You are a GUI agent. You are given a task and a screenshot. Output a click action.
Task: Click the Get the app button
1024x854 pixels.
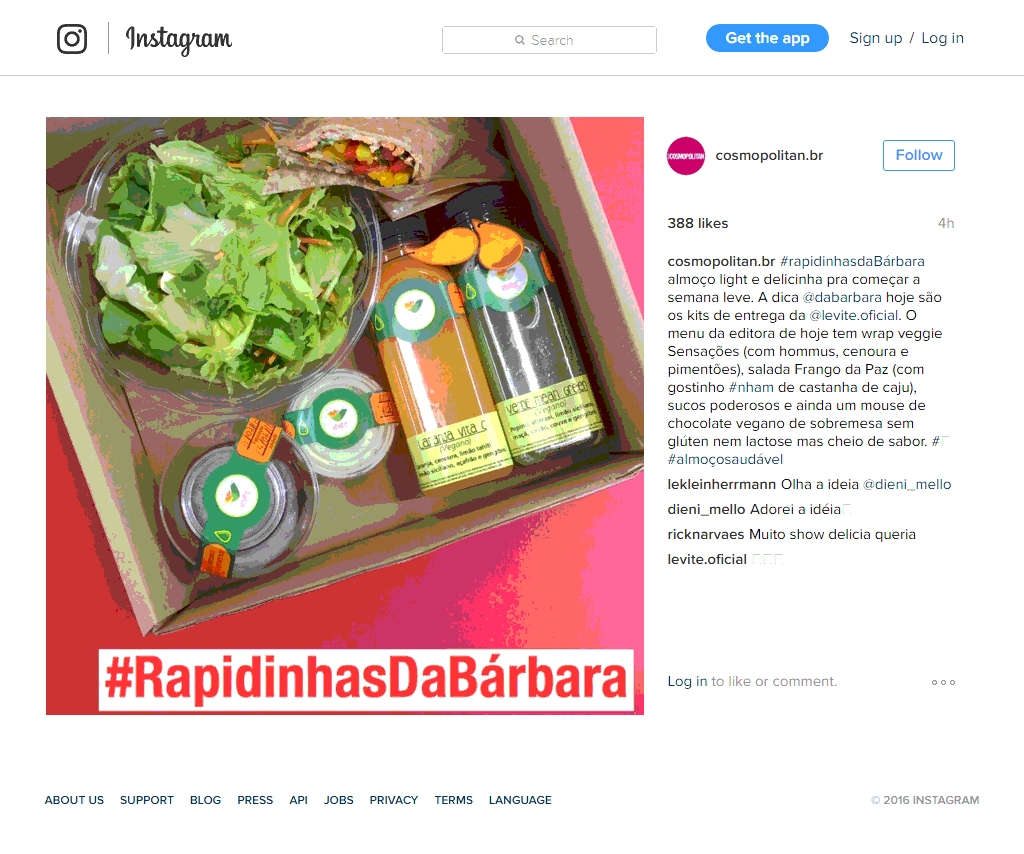point(767,38)
